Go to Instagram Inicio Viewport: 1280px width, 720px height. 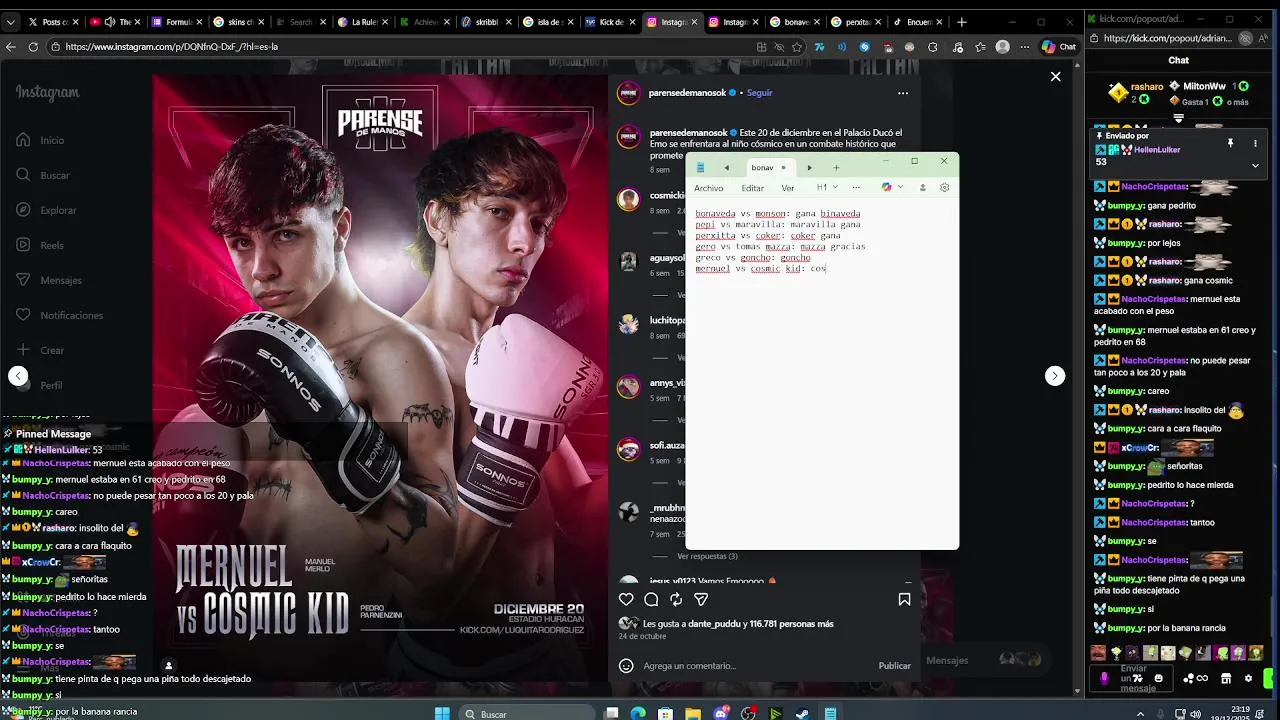pyautogui.click(x=52, y=141)
